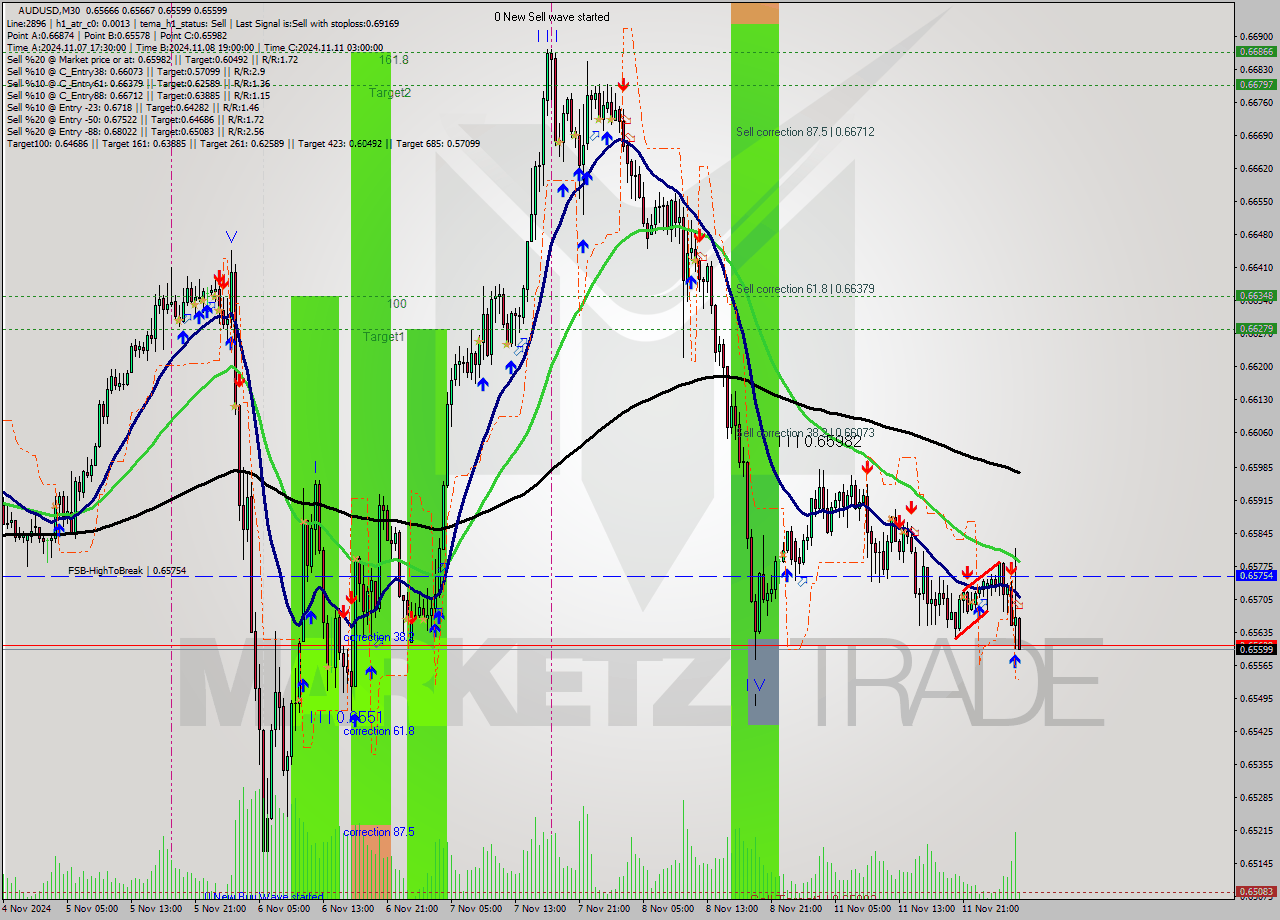Click blue price tag 0.65754 on axis
This screenshot has width=1280, height=920.
pos(1256,575)
